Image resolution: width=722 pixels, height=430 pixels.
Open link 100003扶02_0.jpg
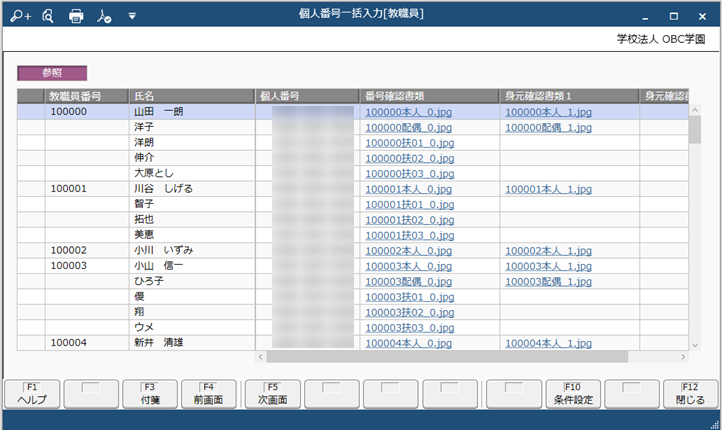(410, 313)
